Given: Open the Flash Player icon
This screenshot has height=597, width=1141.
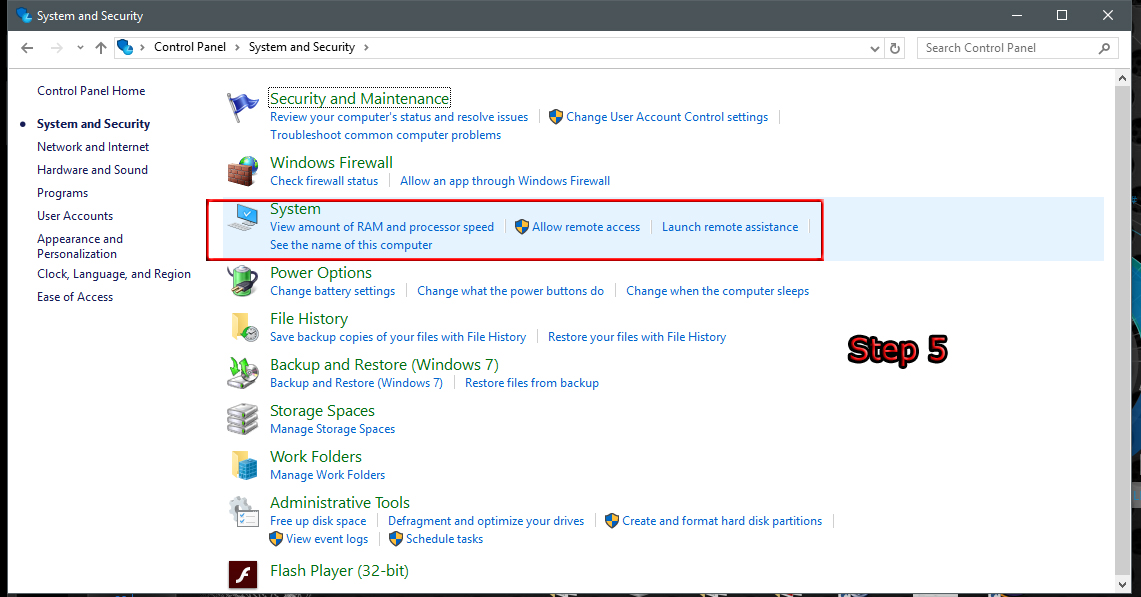Looking at the screenshot, I should [243, 575].
